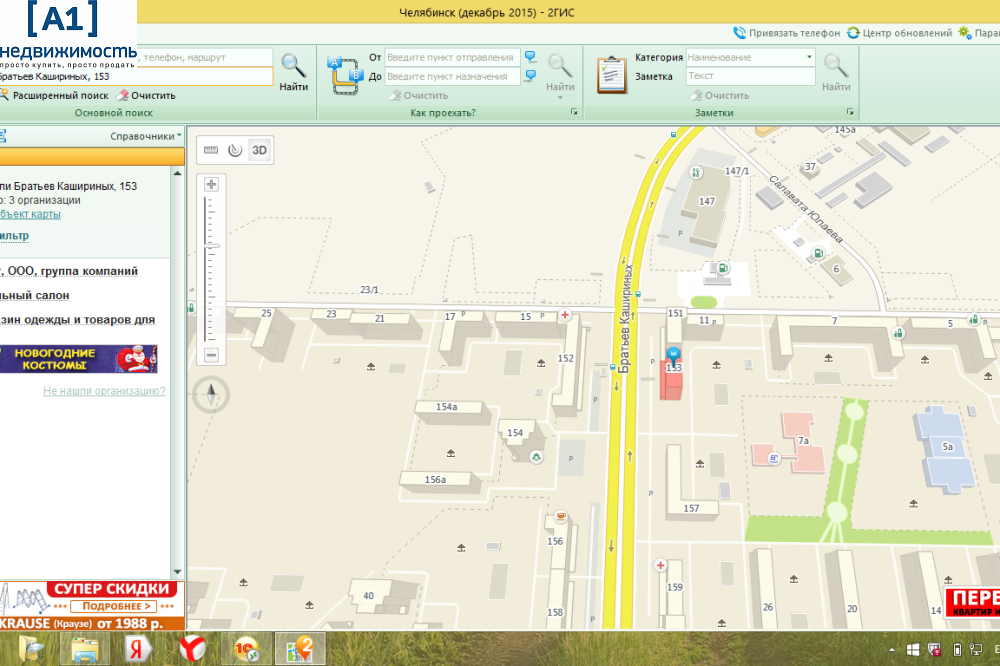This screenshot has width=1000, height=666.
Task: Click the red cross icon near building 15
Action: [564, 314]
